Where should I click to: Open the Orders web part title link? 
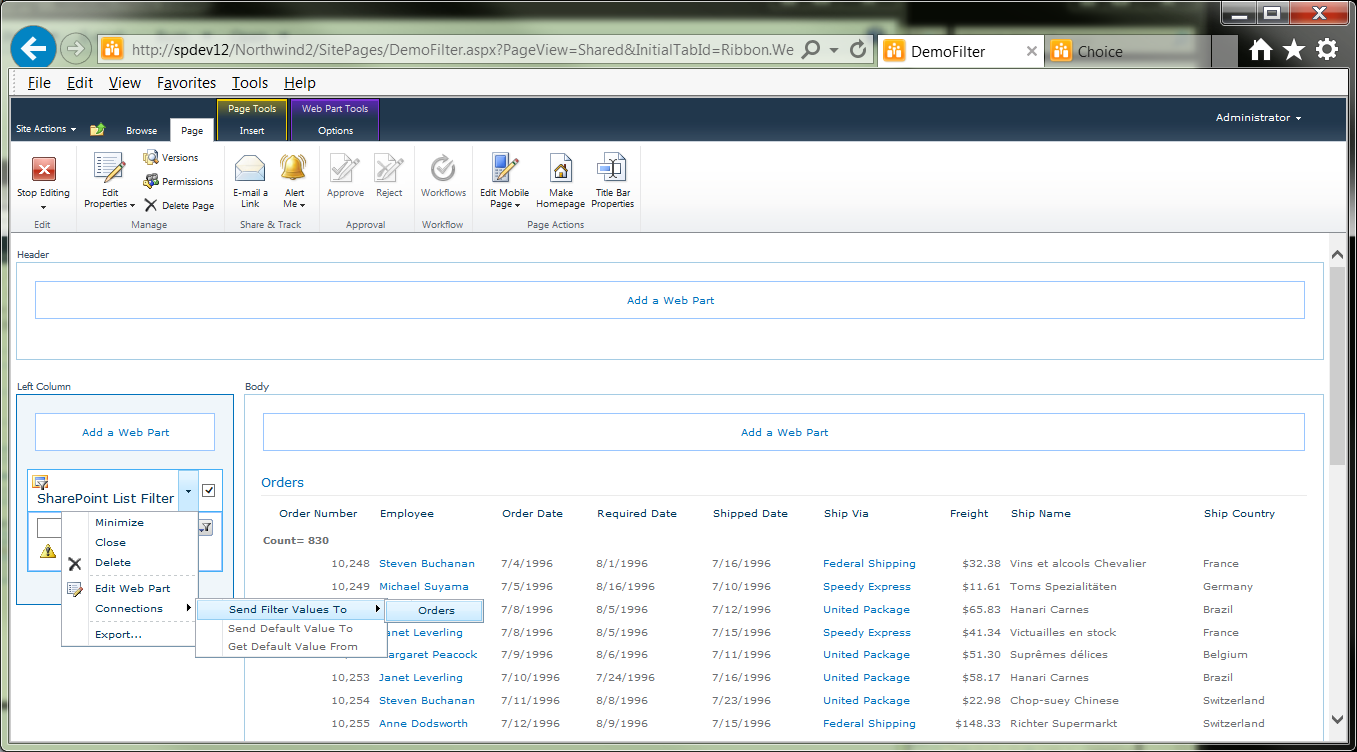(x=283, y=482)
